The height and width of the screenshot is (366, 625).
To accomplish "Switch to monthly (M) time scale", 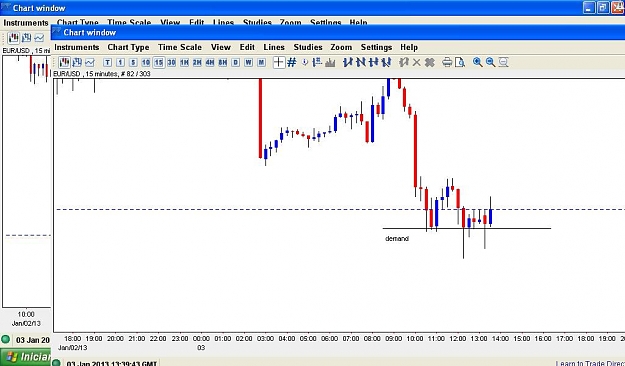I will click(261, 62).
